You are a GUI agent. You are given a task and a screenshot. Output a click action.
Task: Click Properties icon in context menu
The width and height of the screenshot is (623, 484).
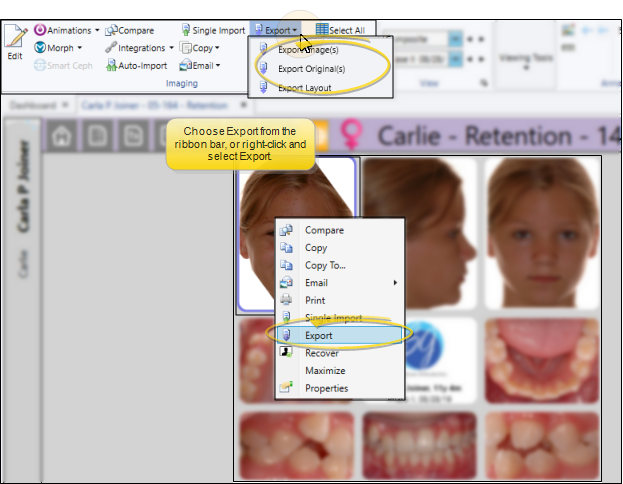click(x=286, y=388)
